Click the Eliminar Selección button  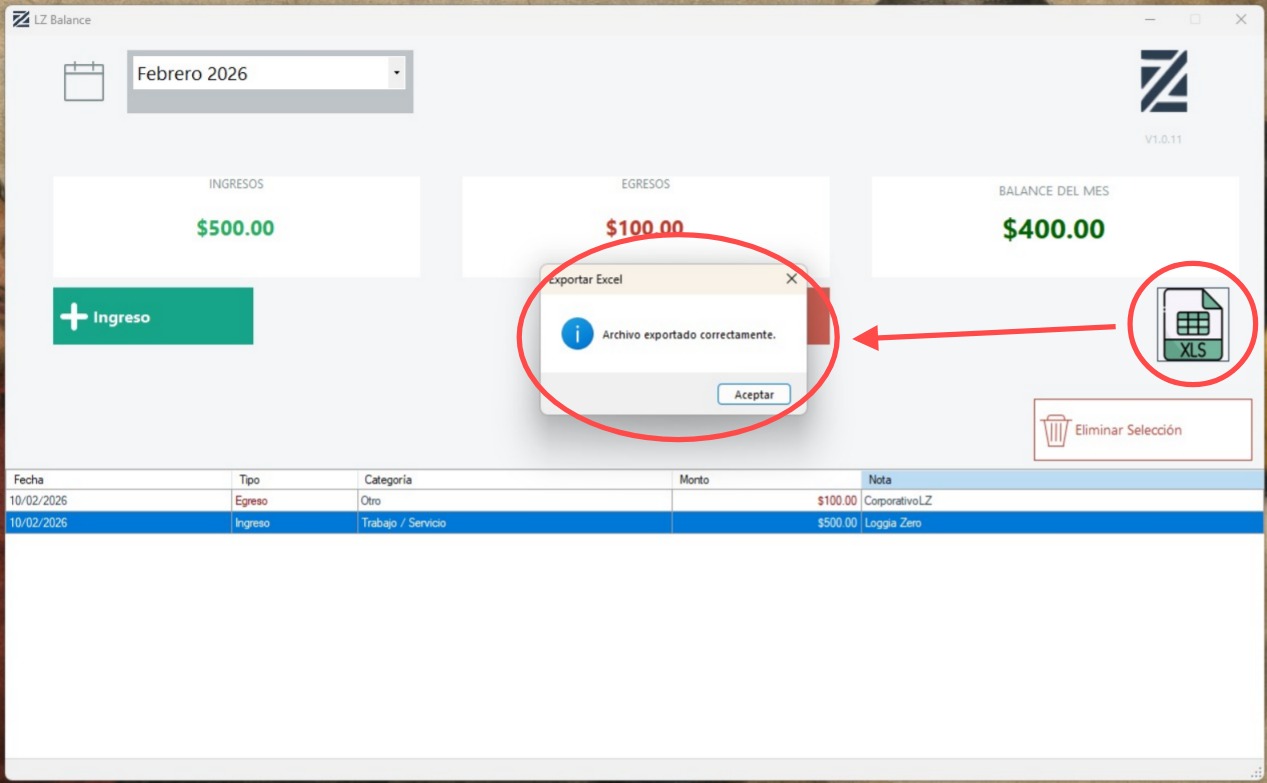[x=1142, y=428]
